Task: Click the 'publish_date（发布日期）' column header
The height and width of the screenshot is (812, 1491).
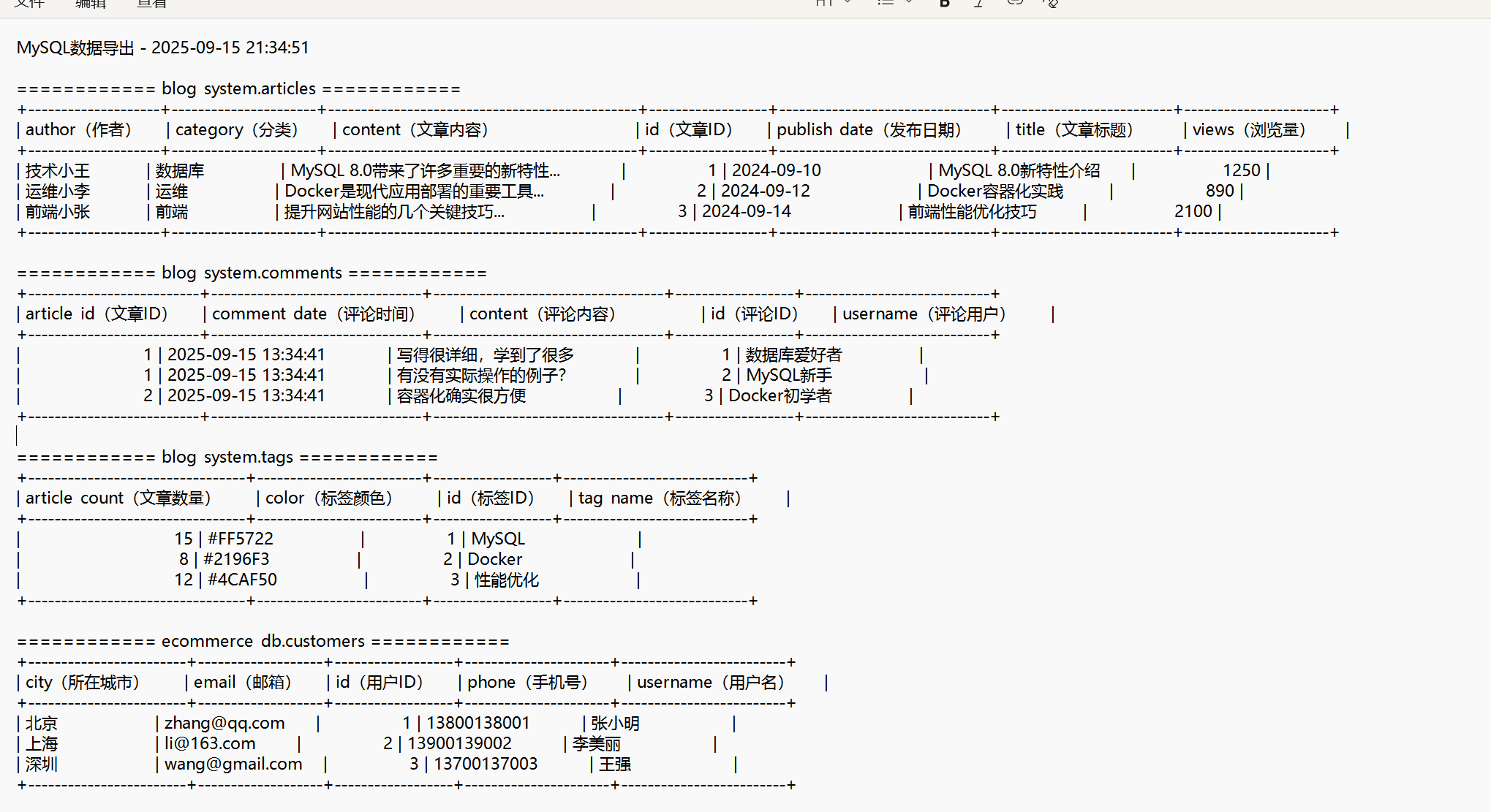Action: pos(869,129)
